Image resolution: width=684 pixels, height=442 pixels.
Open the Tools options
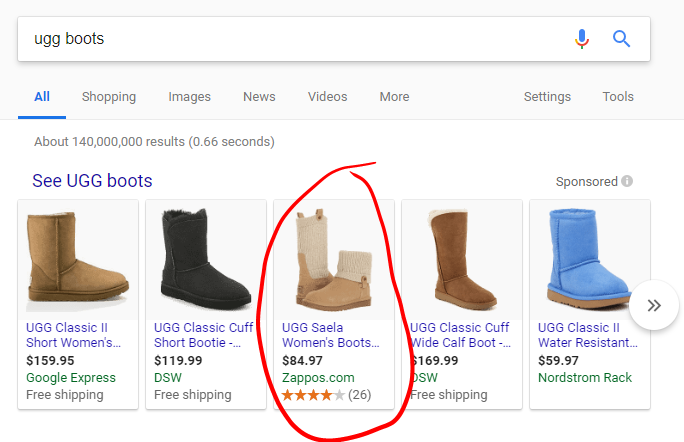coord(617,97)
